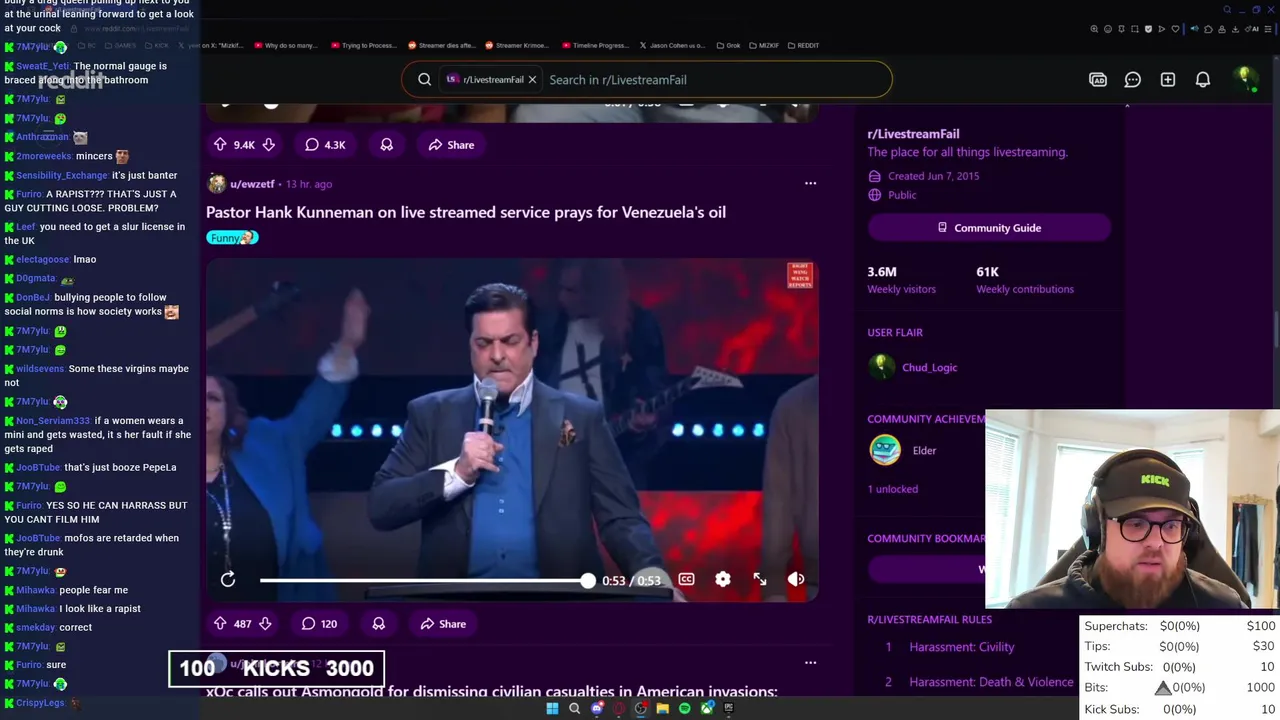Open the user avatar menu
Screen dimensions: 1280x720
pos(1245,79)
